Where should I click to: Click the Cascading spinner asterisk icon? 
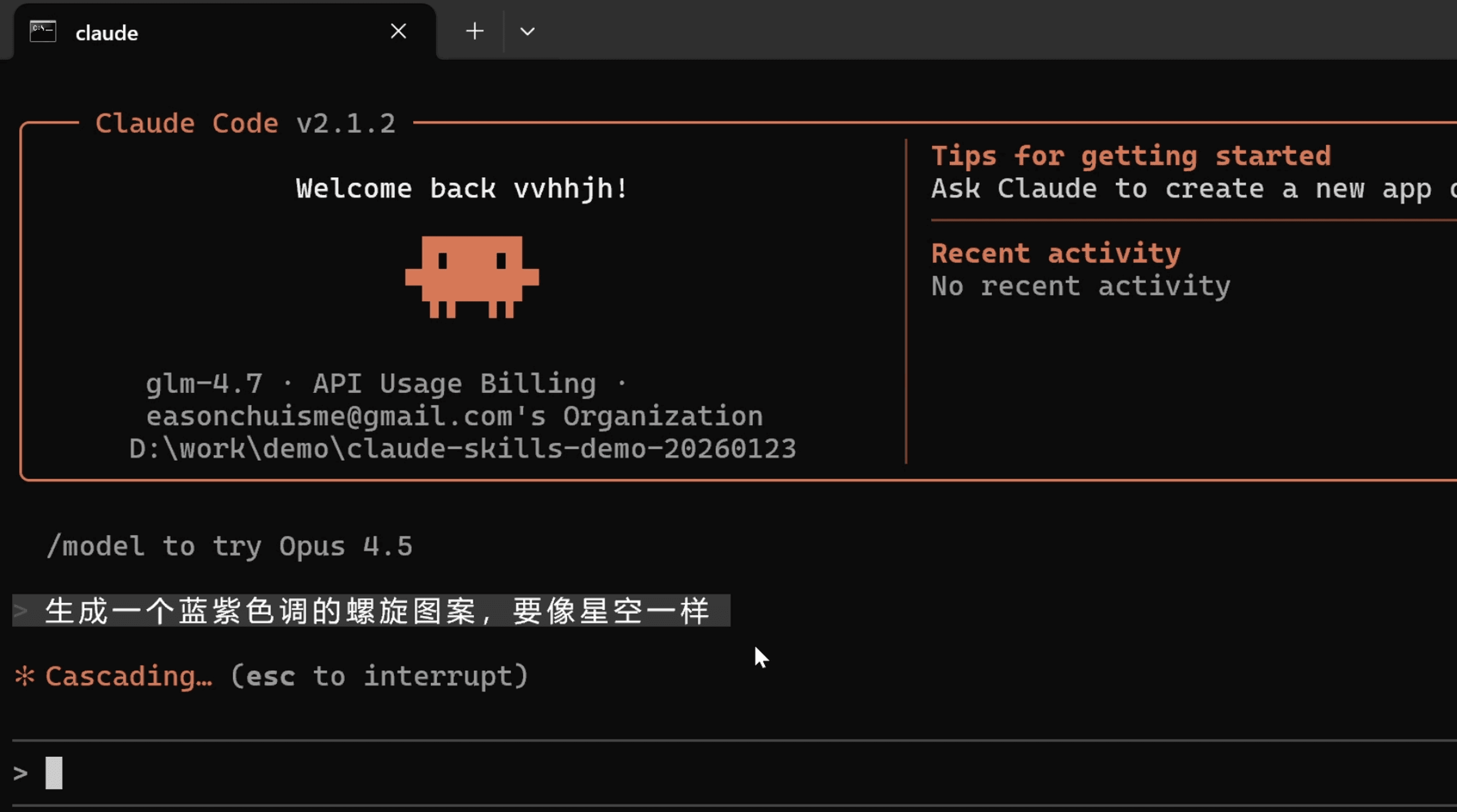pos(25,676)
